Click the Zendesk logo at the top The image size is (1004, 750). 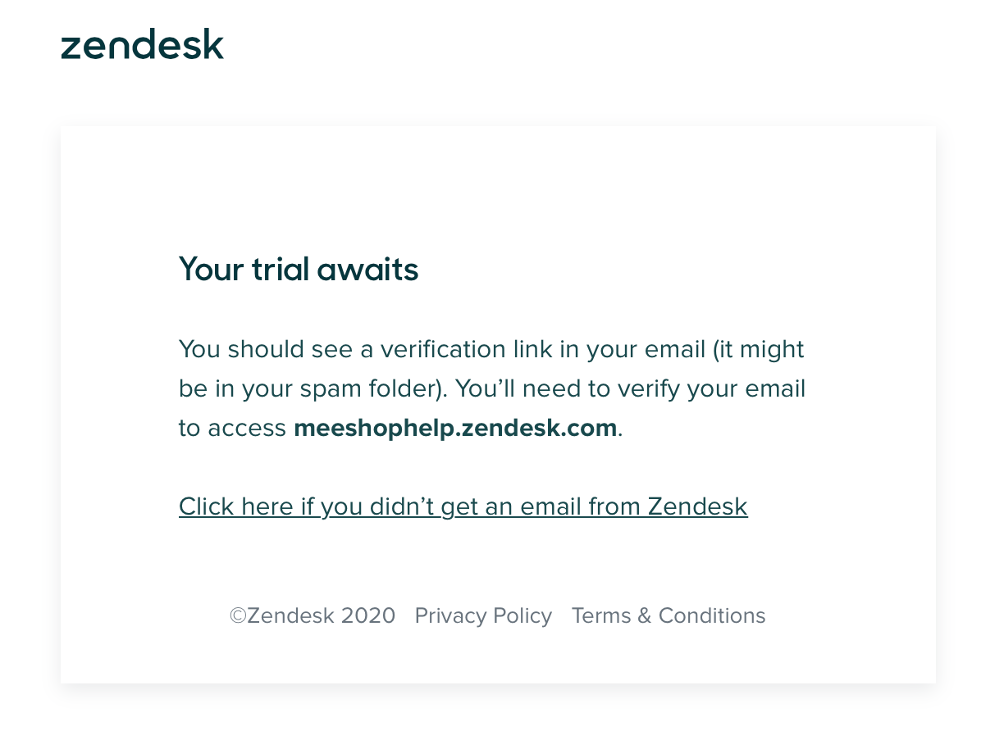[x=142, y=44]
